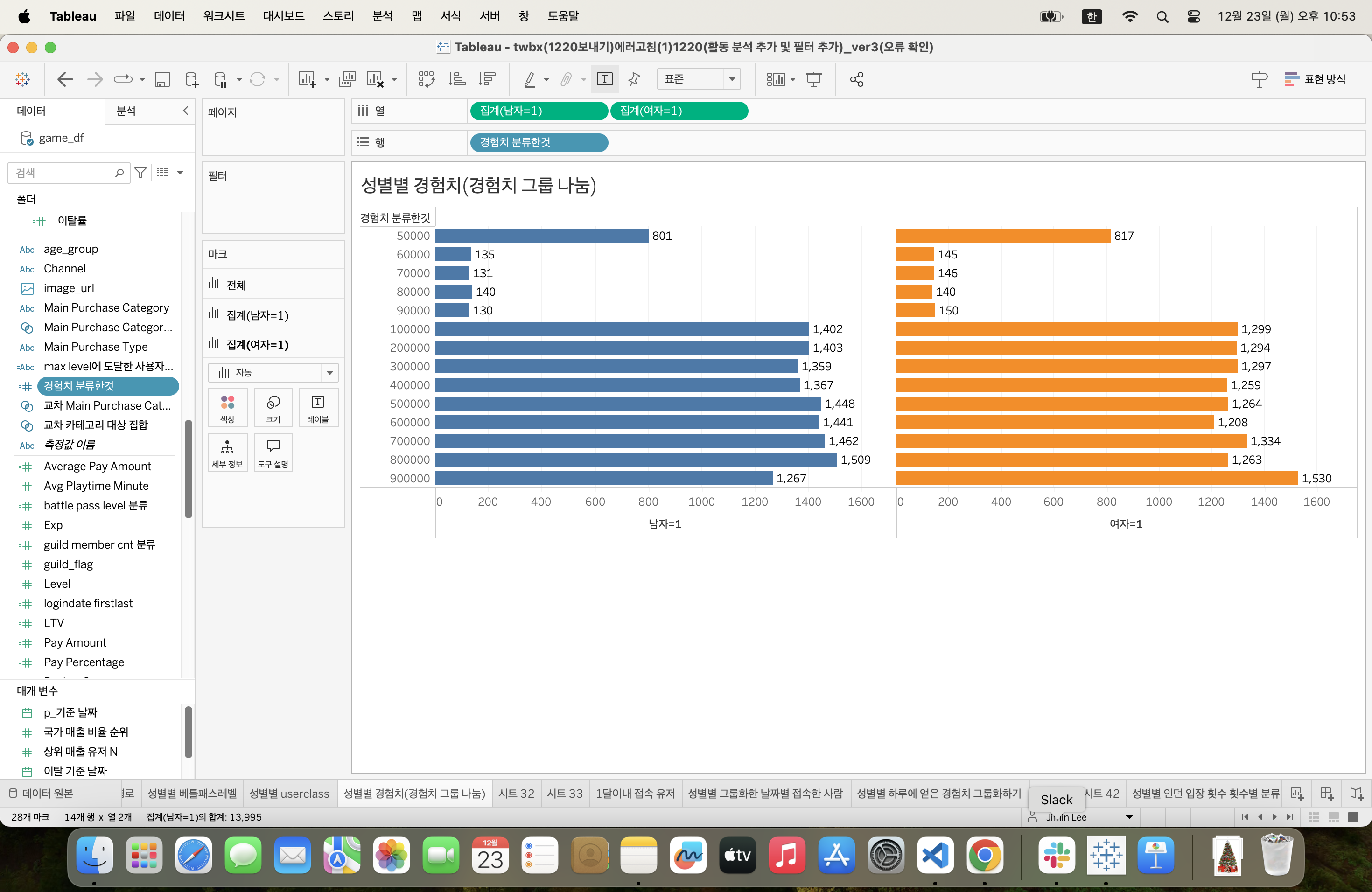The image size is (1372, 892).
Task: Expand the 전체 marks card section
Action: click(273, 285)
